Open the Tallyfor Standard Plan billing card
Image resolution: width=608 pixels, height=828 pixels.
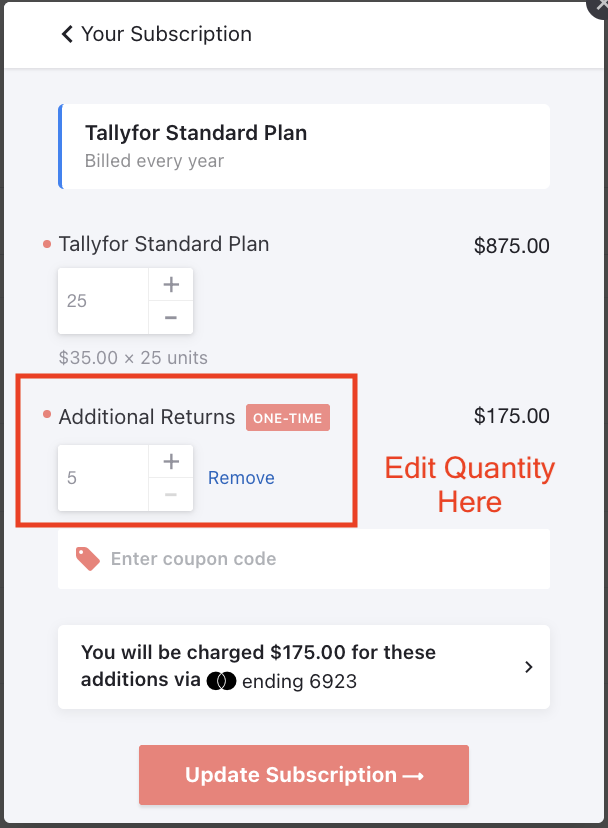(304, 146)
